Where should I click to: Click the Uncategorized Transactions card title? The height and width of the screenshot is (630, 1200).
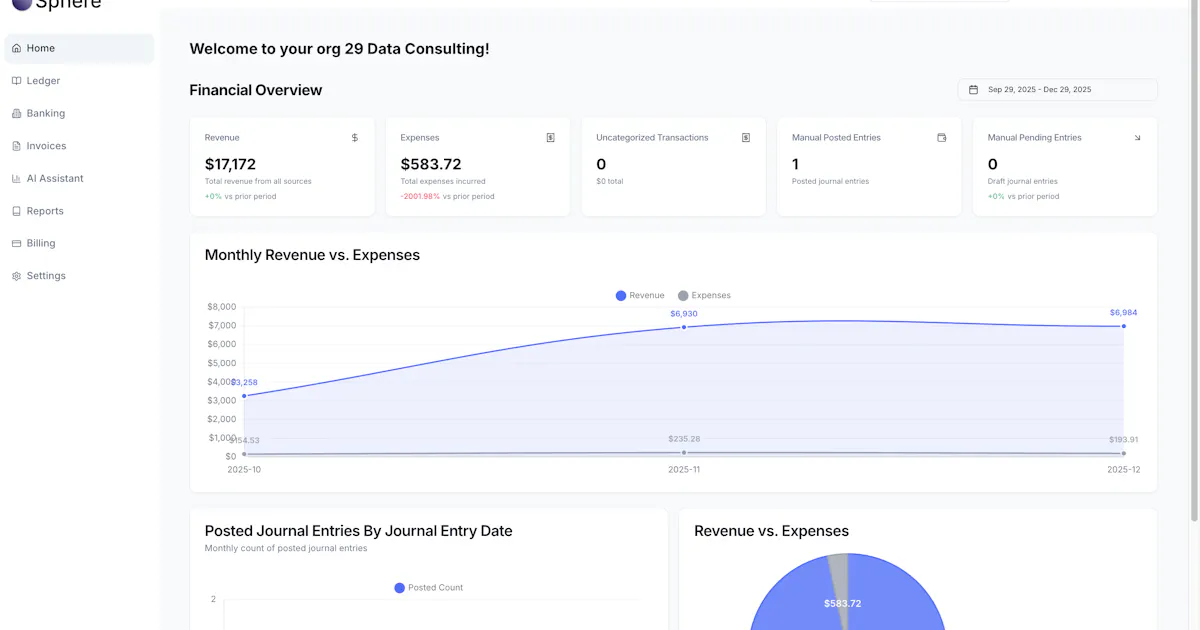click(x=652, y=138)
